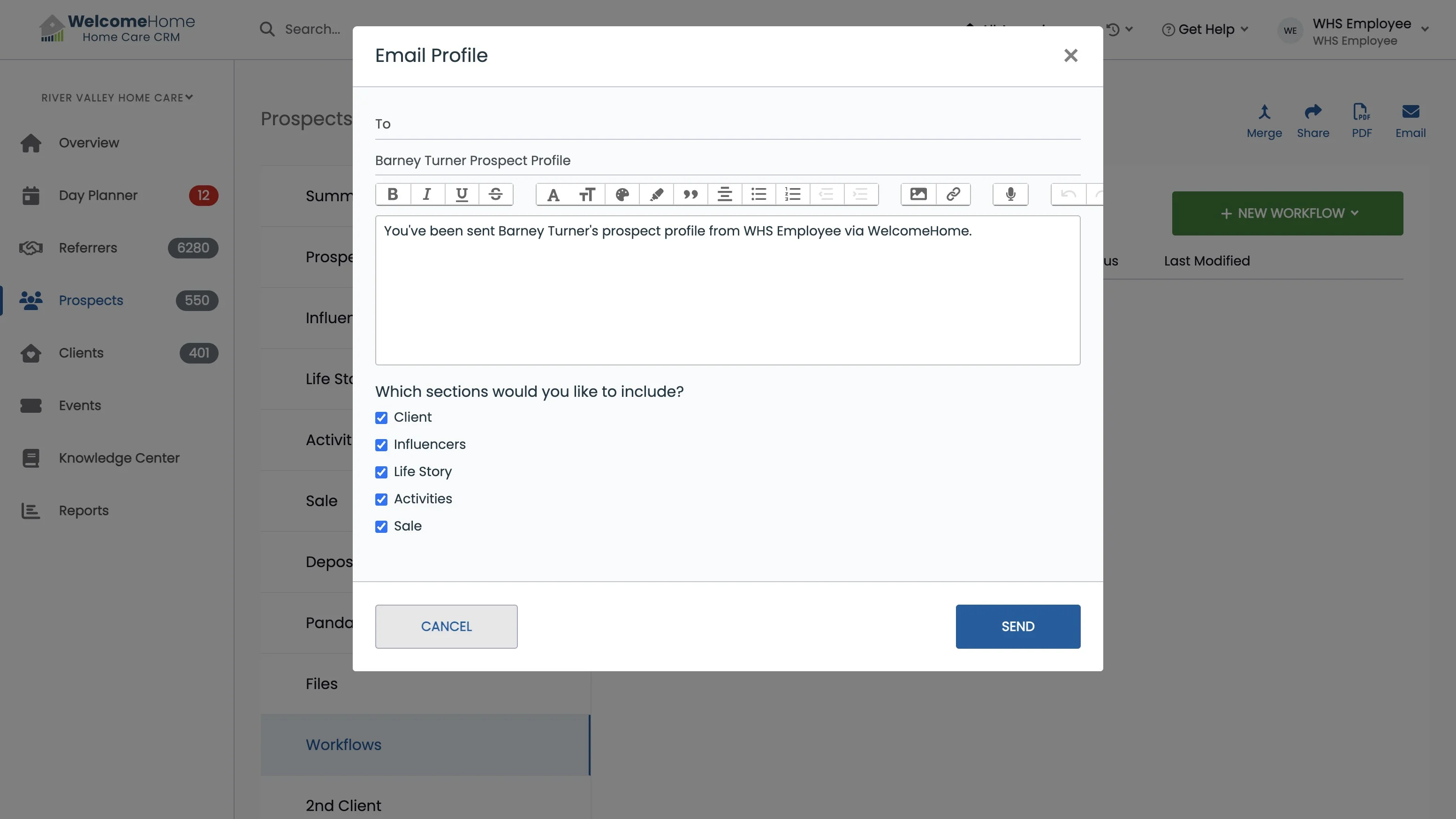The width and height of the screenshot is (1456, 819).
Task: Uncheck the Client section checkbox
Action: tap(381, 417)
